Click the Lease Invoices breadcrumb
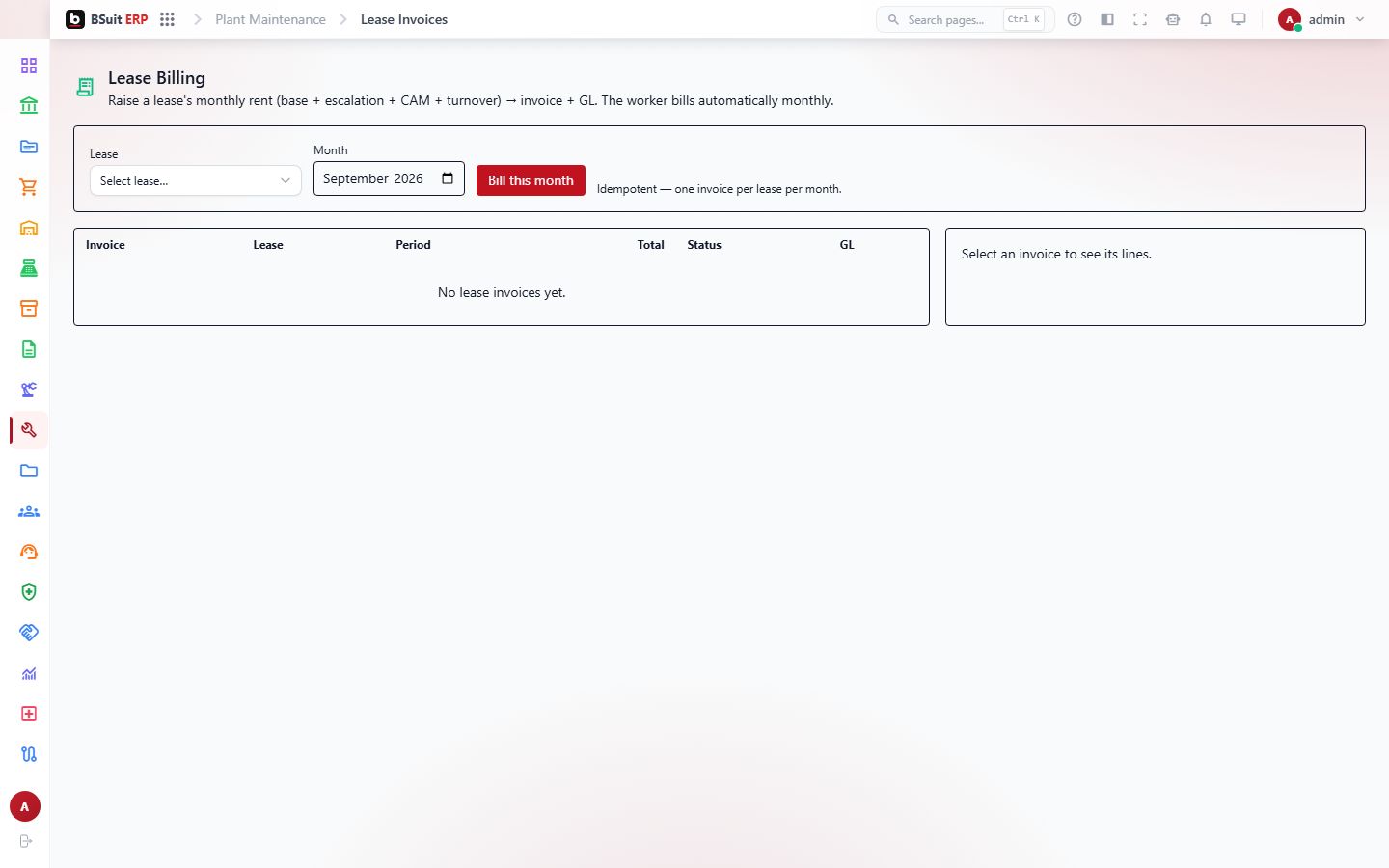 [x=404, y=19]
